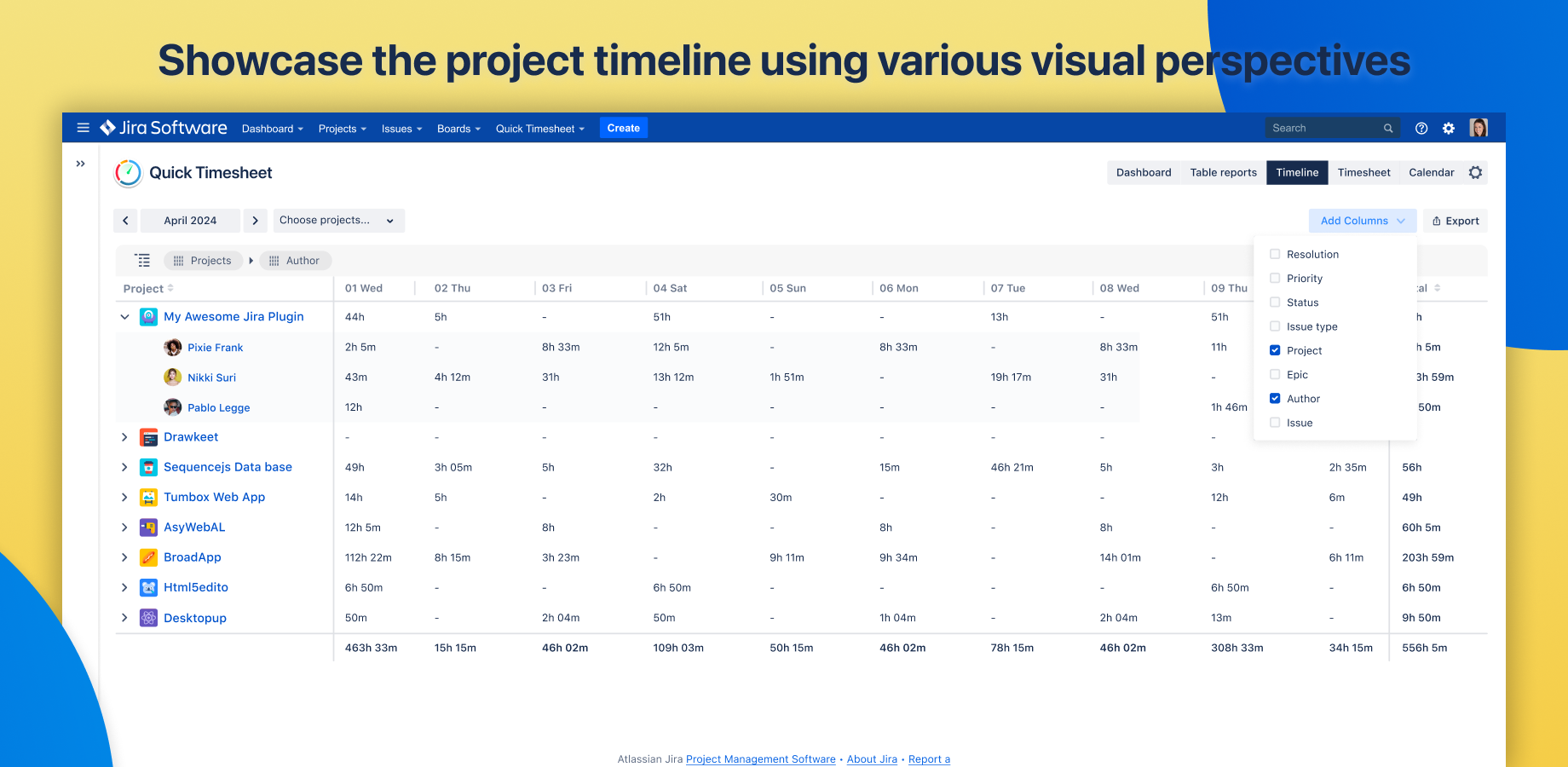Screen dimensions: 1568x767
Task: Open the Quick Timesheet header menu
Action: click(540, 129)
